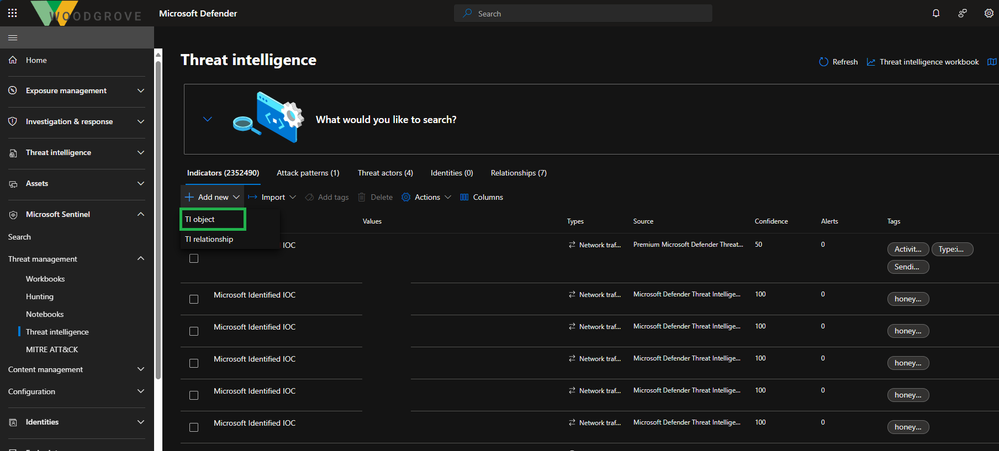The image size is (999, 451).
Task: Expand Configuration in the sidebar
Action: [x=141, y=392]
